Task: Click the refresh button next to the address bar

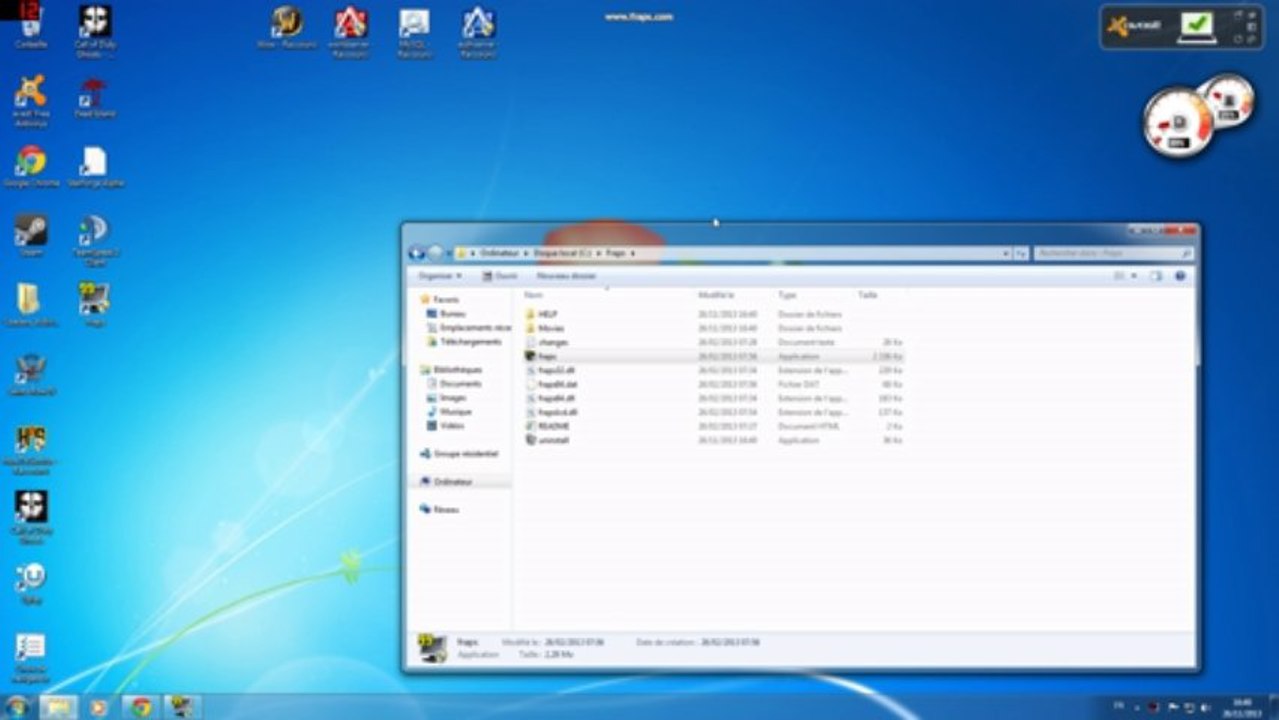Action: coord(1021,254)
